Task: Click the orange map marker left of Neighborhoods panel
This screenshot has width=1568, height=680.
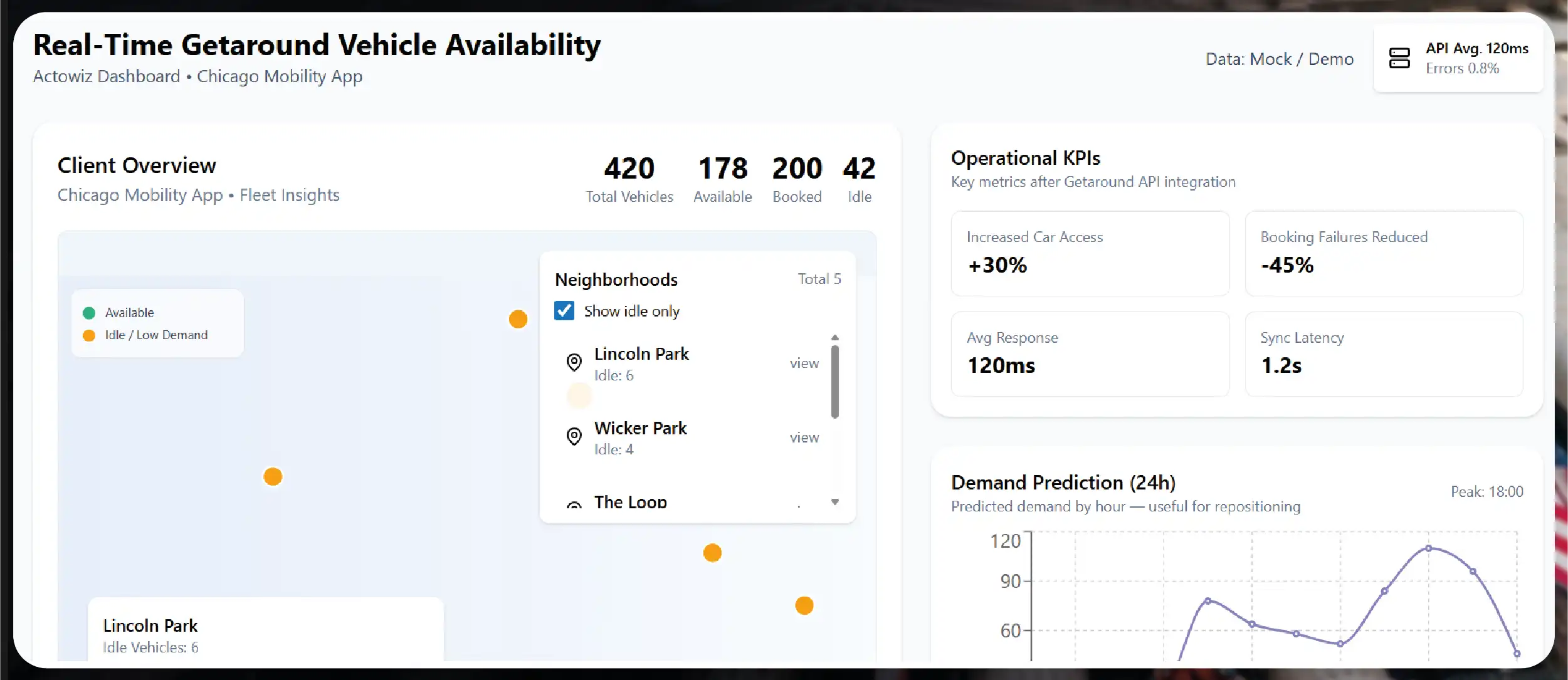Action: pos(518,319)
